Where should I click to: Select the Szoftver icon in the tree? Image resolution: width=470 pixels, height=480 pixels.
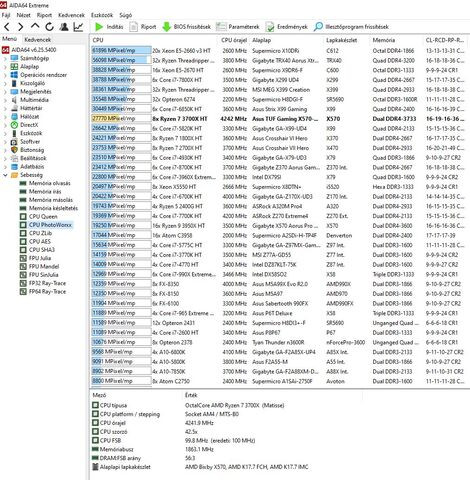[14, 142]
